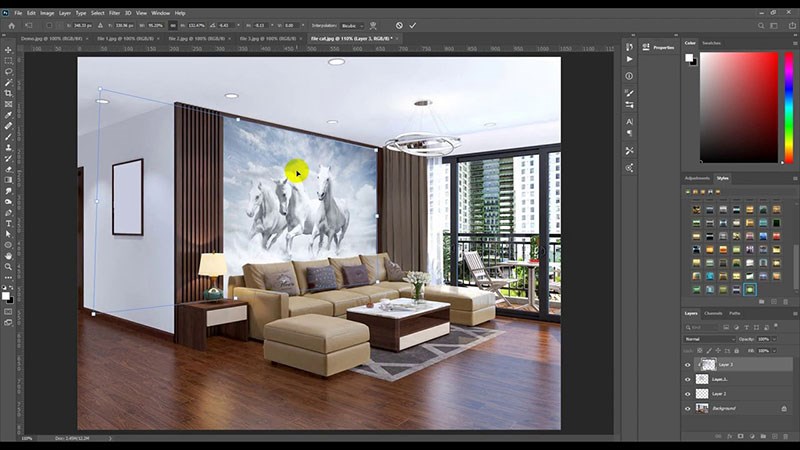Open the Color panel options menu
The image size is (800, 450).
click(795, 43)
